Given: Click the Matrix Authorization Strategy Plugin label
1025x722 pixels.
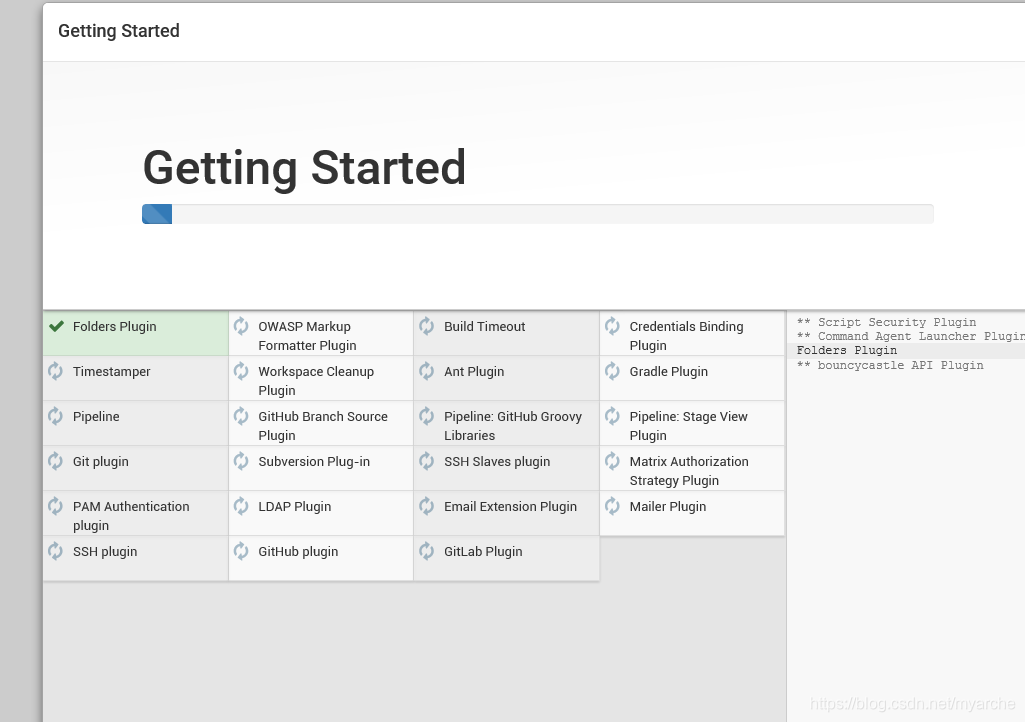Looking at the screenshot, I should [688, 471].
